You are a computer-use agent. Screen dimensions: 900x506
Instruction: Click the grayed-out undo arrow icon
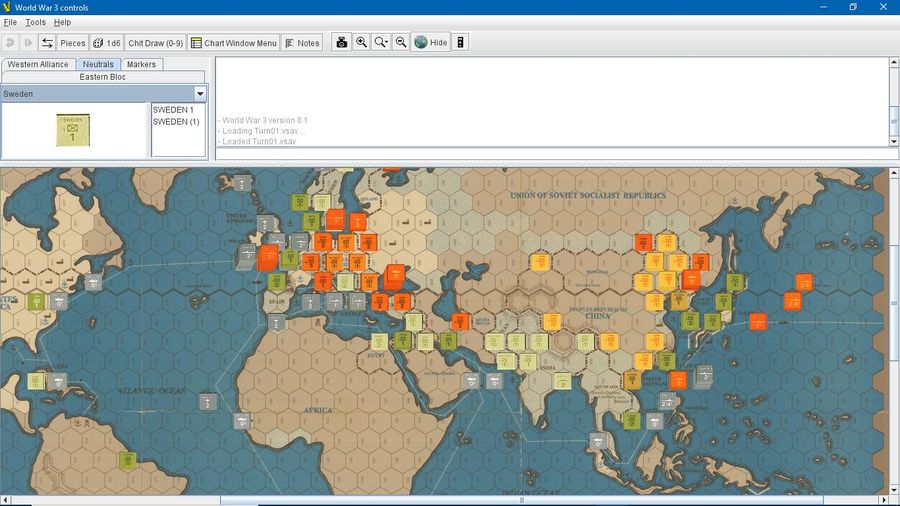[10, 43]
